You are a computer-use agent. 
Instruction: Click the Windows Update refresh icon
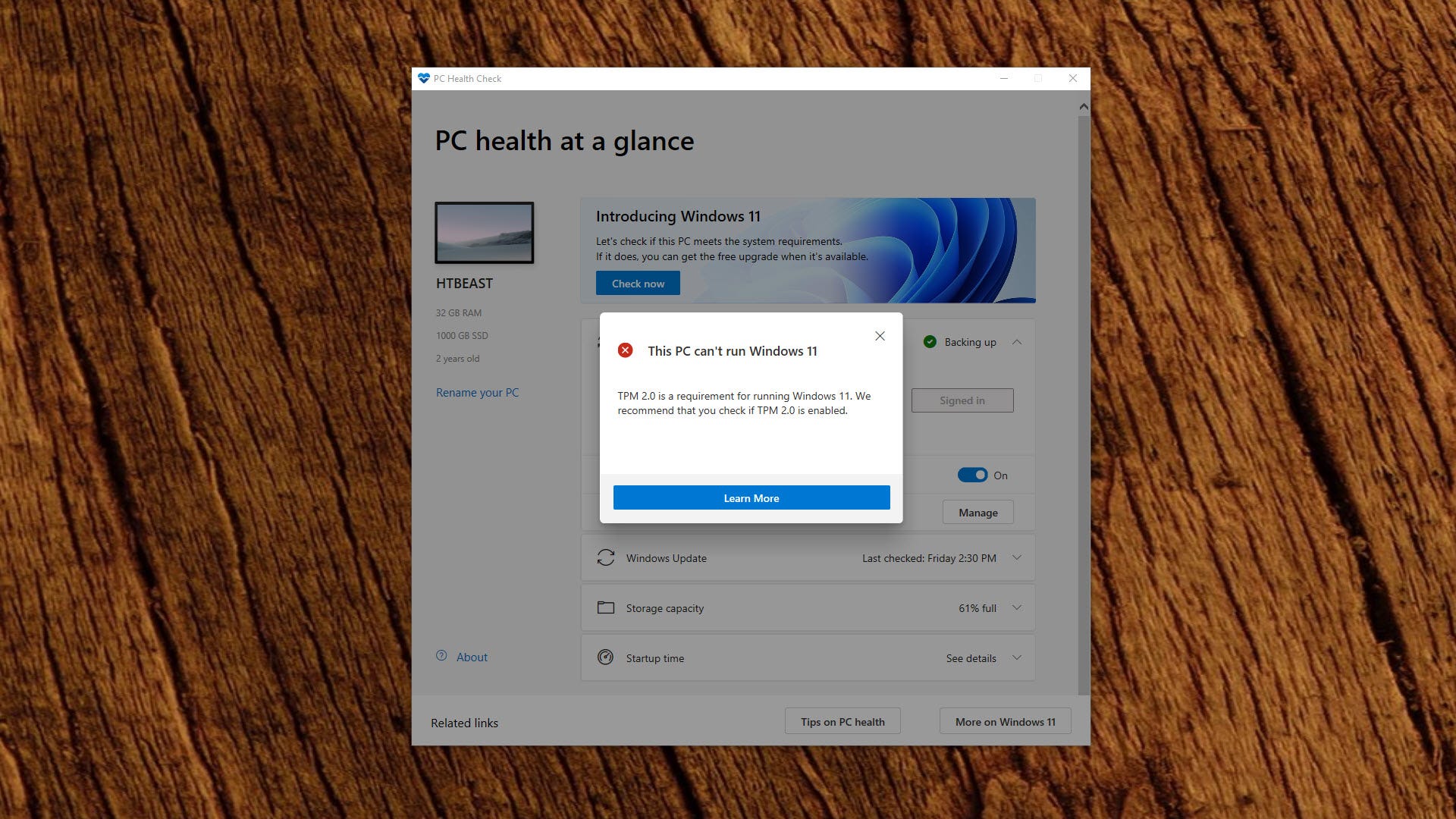605,558
